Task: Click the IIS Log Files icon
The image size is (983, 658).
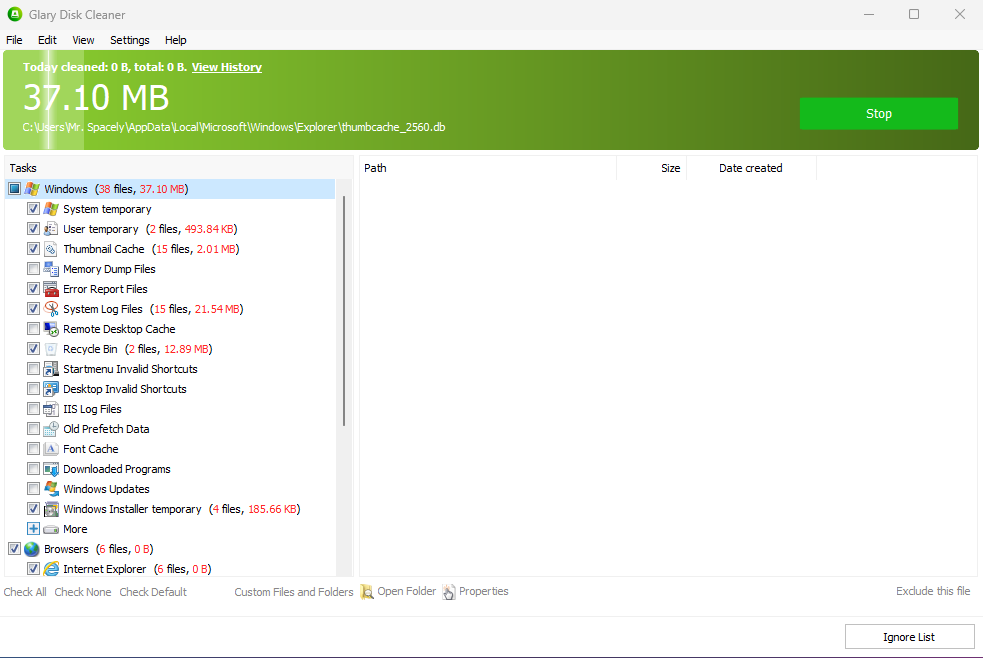Action: [x=51, y=409]
